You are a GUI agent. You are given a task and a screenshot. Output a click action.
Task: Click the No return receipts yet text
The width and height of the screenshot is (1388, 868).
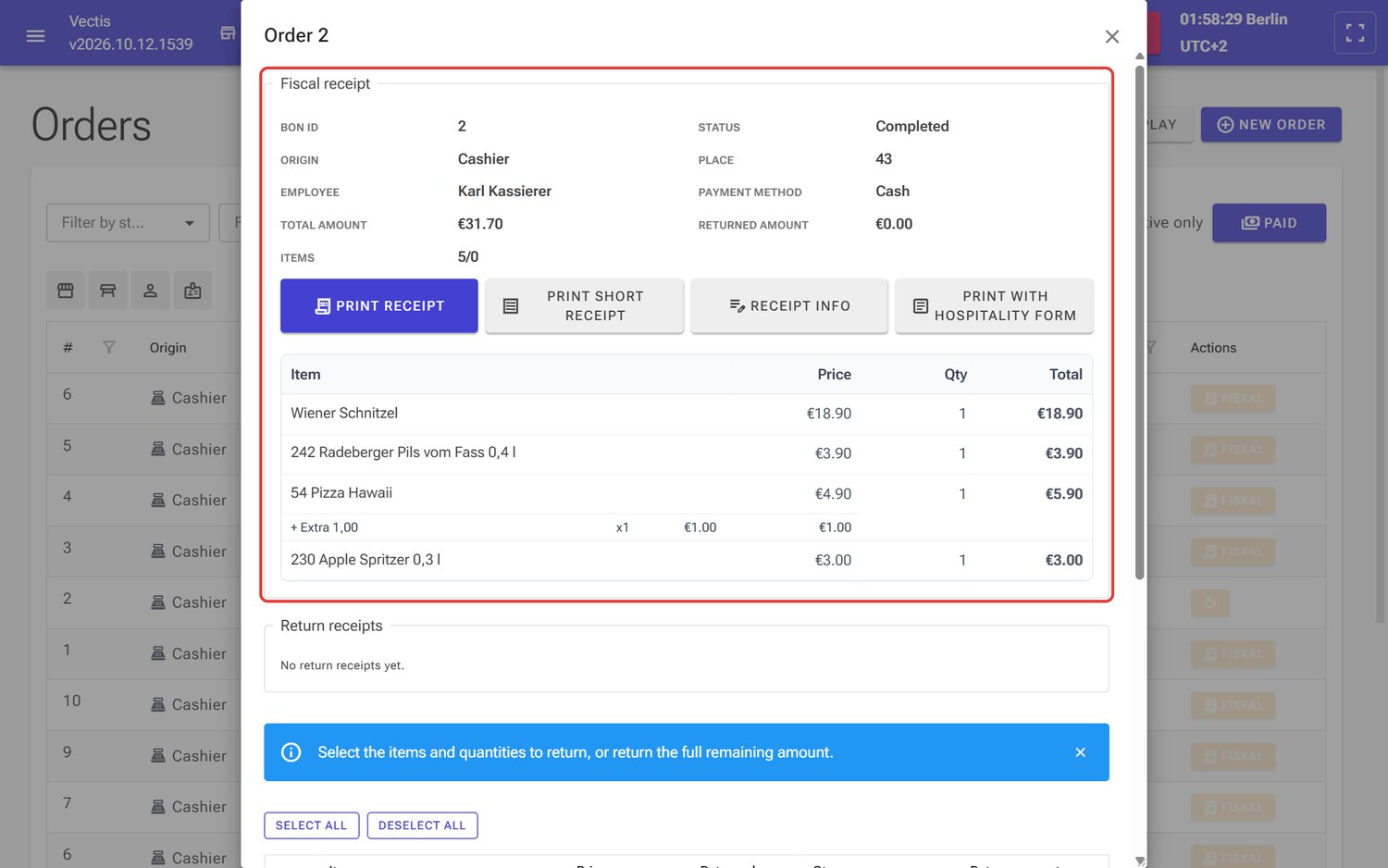(342, 665)
